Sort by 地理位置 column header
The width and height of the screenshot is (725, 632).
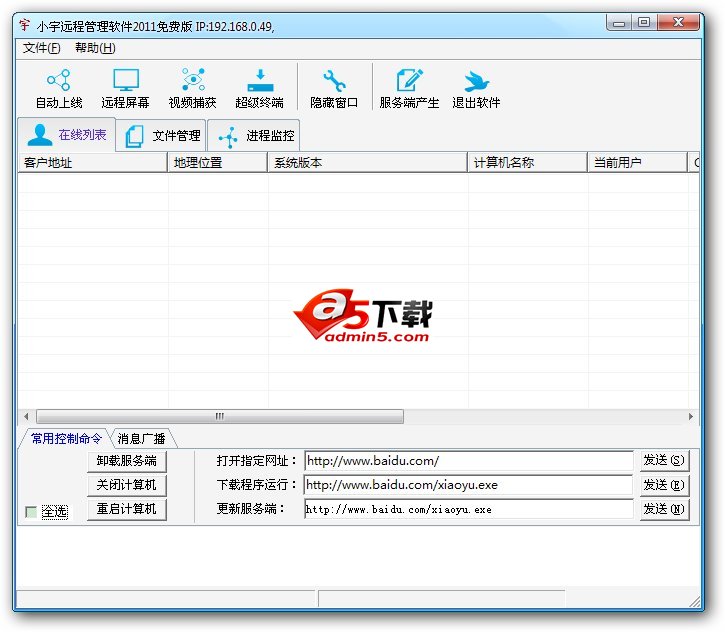(x=217, y=163)
